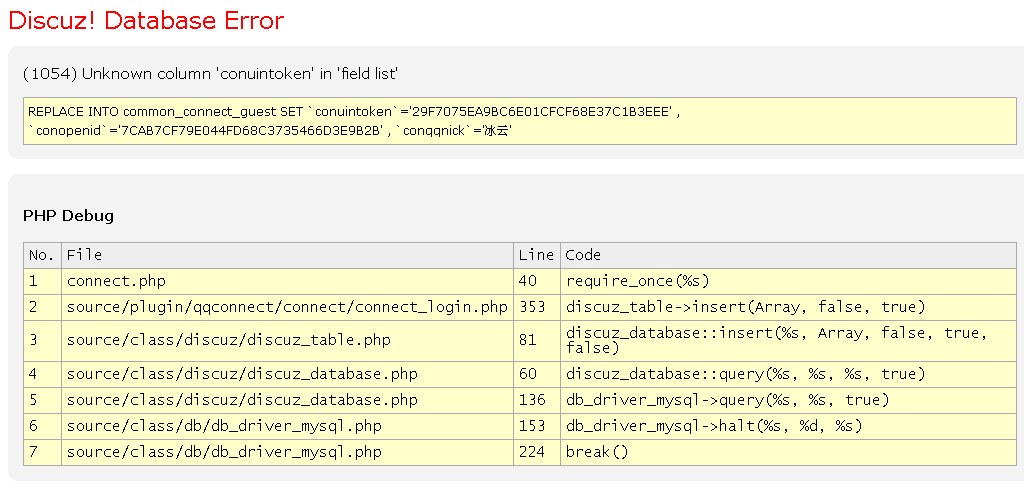The image size is (1024, 487).
Task: Select the connect_login.php file path cell
Action: click(287, 307)
